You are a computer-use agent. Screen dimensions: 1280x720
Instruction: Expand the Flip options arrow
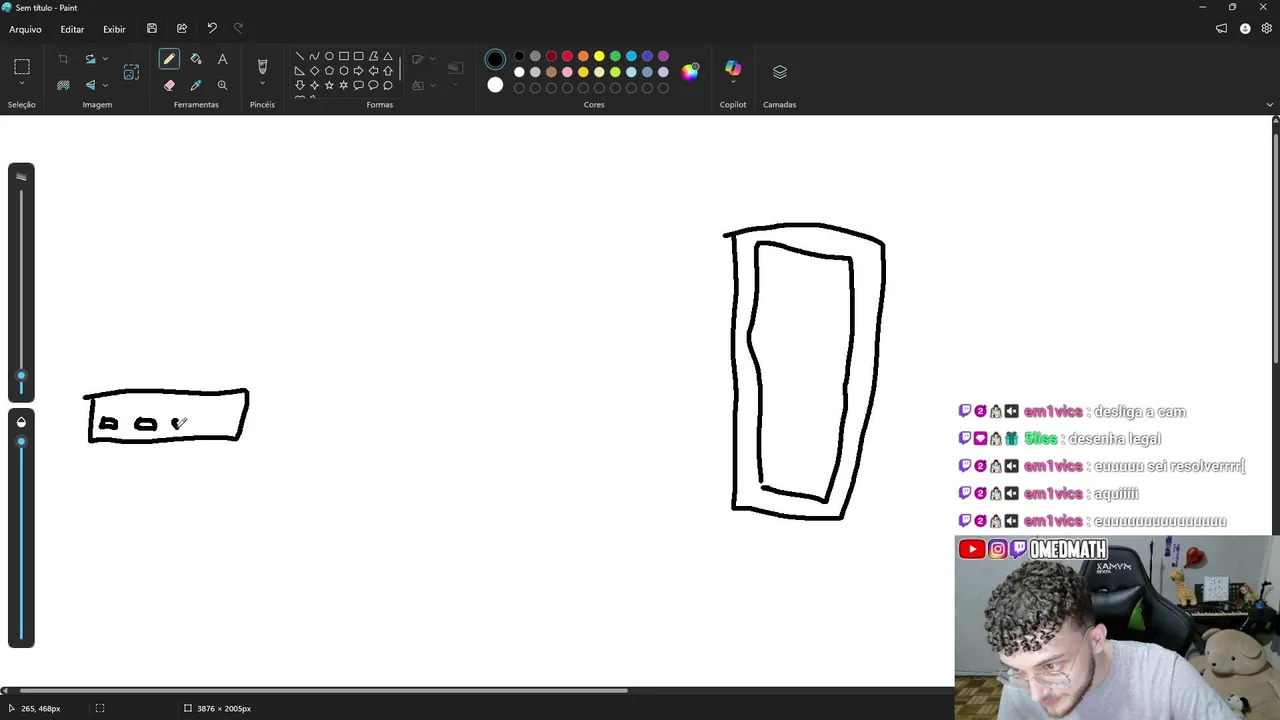click(x=105, y=85)
